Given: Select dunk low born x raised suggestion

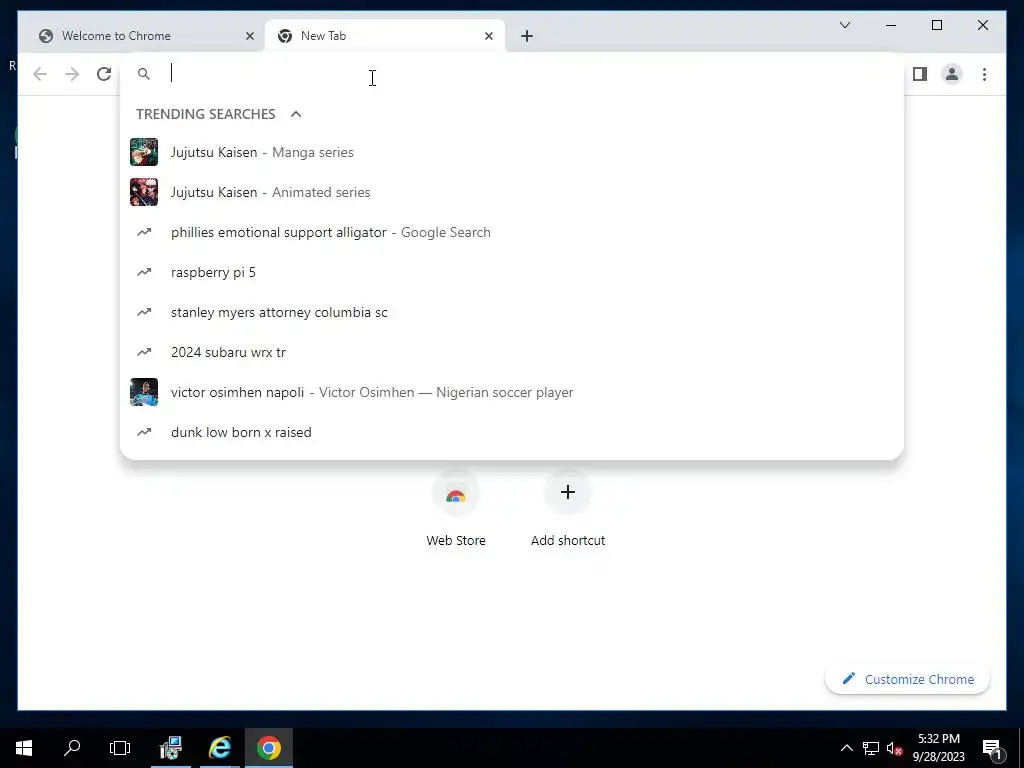Looking at the screenshot, I should pyautogui.click(x=512, y=432).
